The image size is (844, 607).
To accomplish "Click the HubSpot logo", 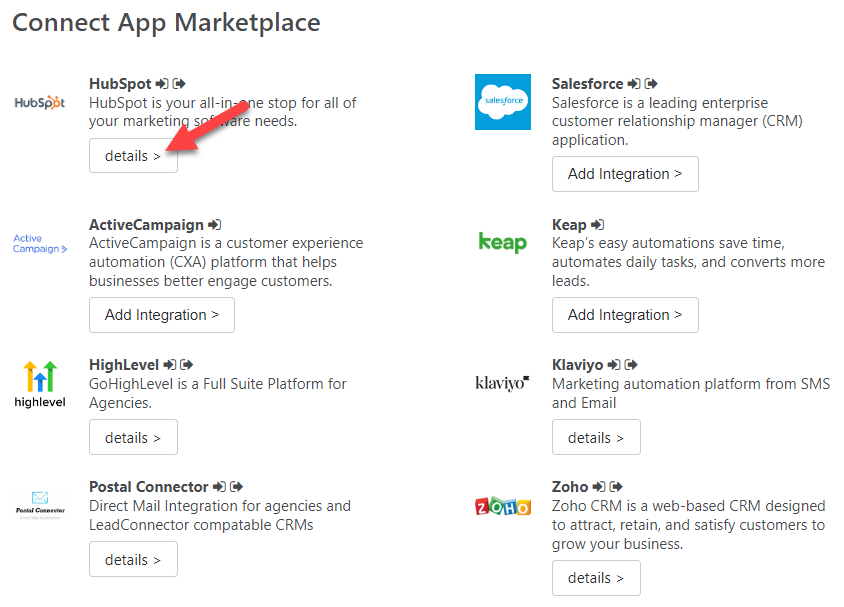I will click(x=39, y=102).
